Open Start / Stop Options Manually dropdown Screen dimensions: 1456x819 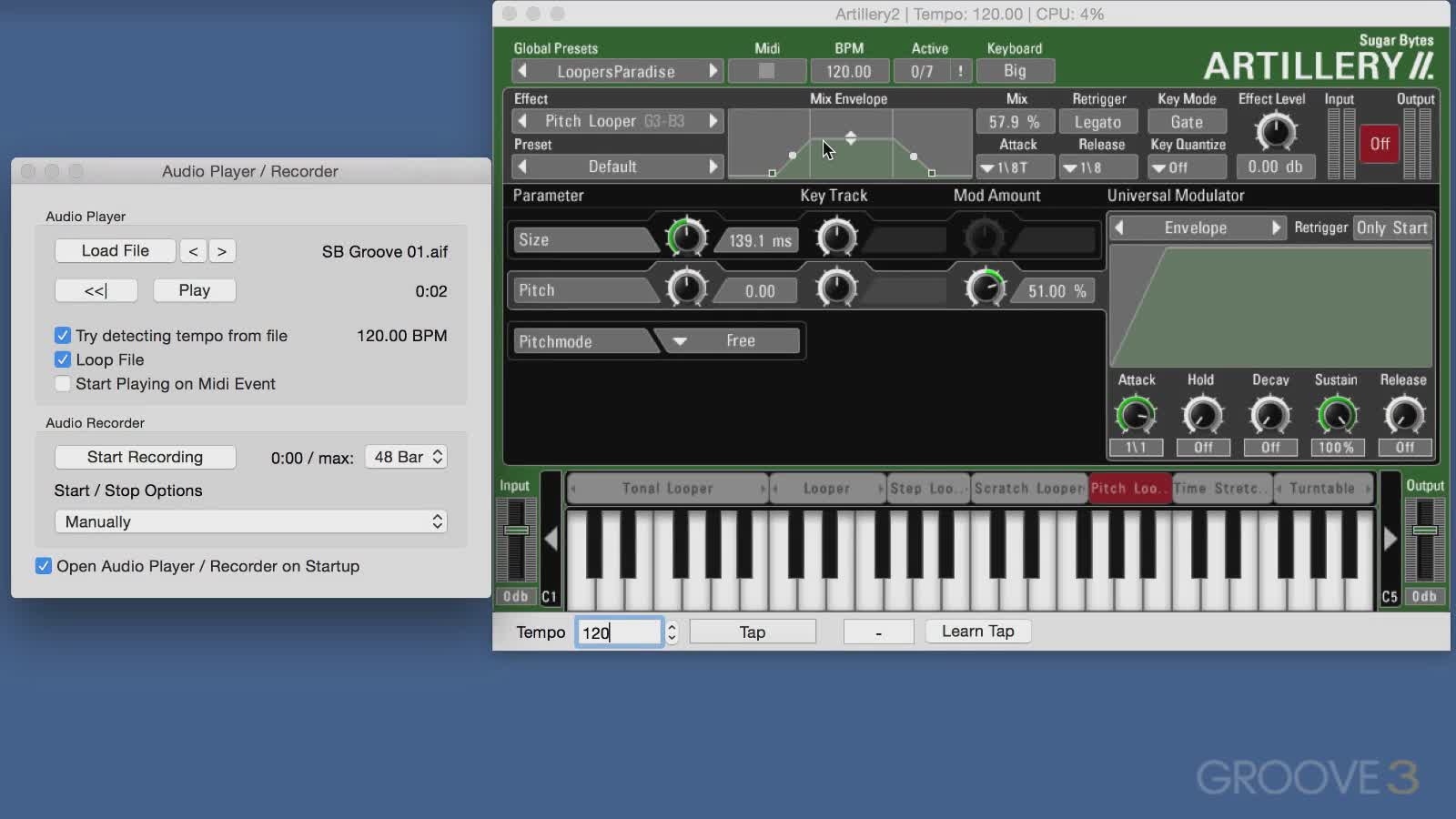pyautogui.click(x=251, y=521)
